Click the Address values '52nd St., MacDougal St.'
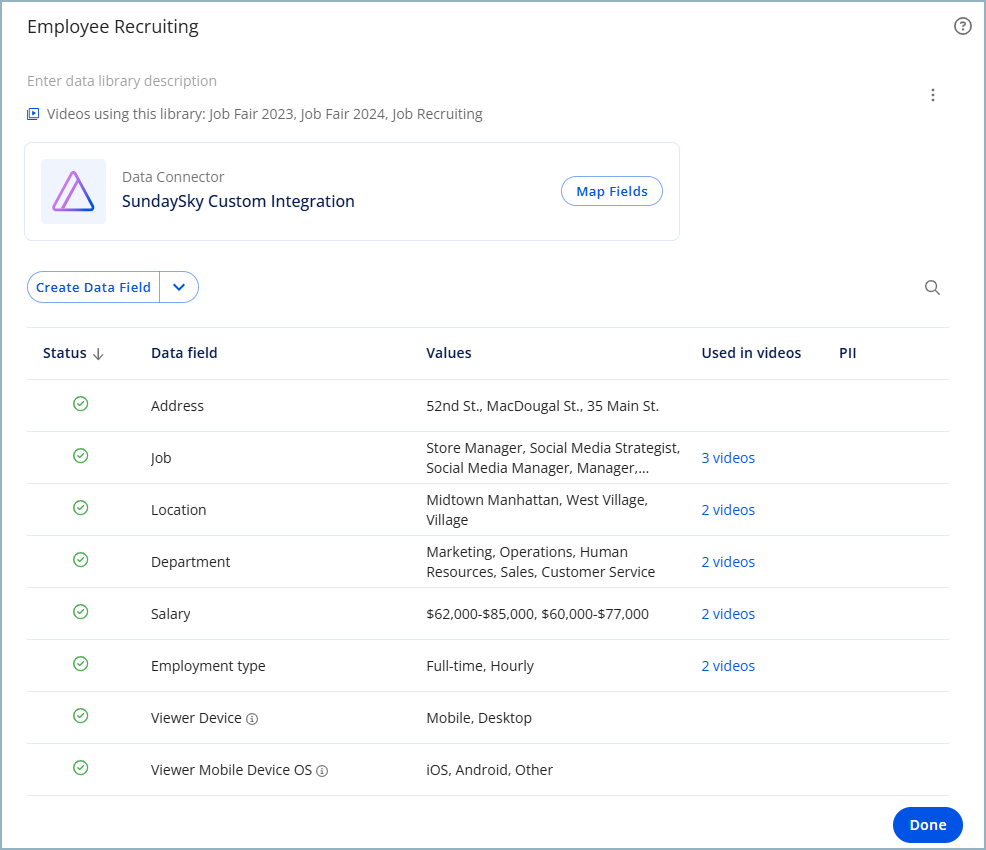Viewport: 986px width, 850px height. (543, 406)
